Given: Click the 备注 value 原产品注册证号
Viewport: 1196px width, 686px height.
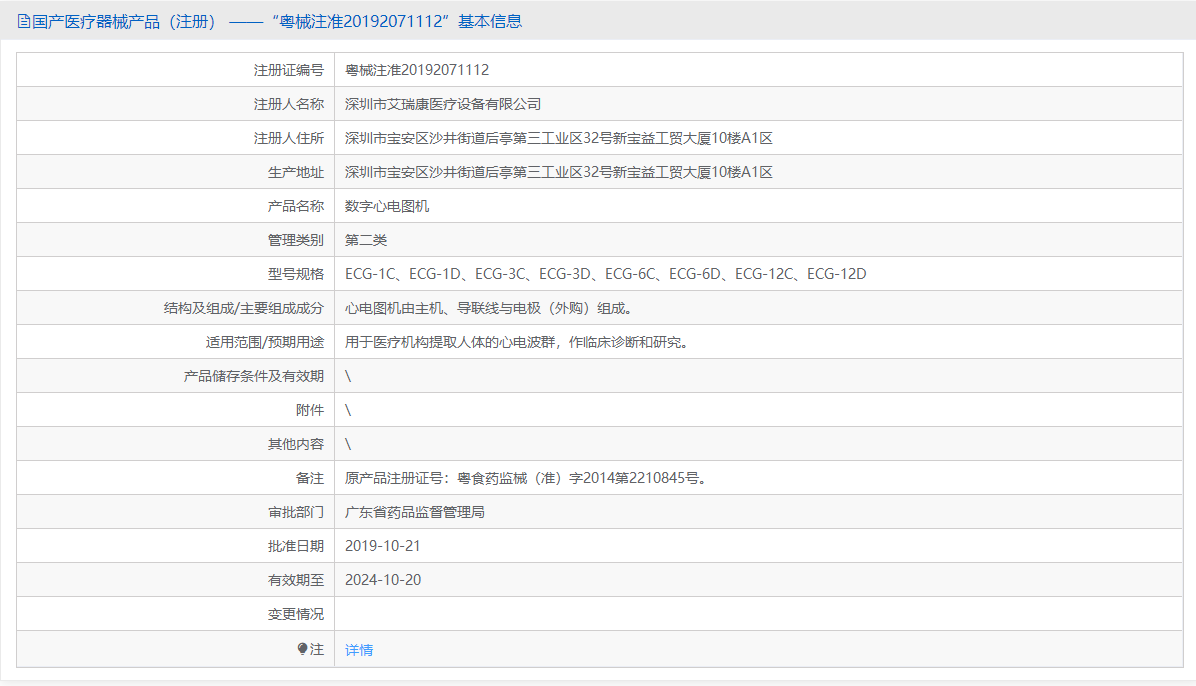Looking at the screenshot, I should [x=526, y=478].
